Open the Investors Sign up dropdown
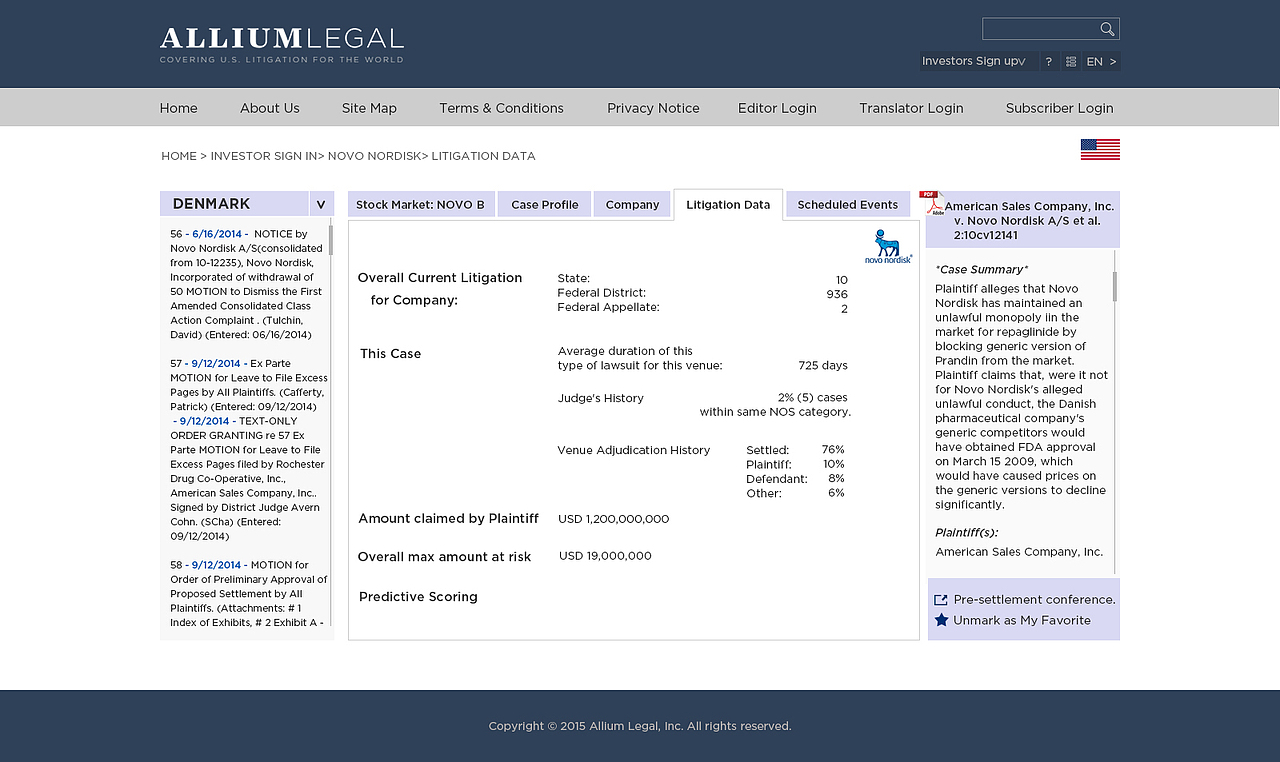Screen dimensions: 1280x762 tap(979, 61)
